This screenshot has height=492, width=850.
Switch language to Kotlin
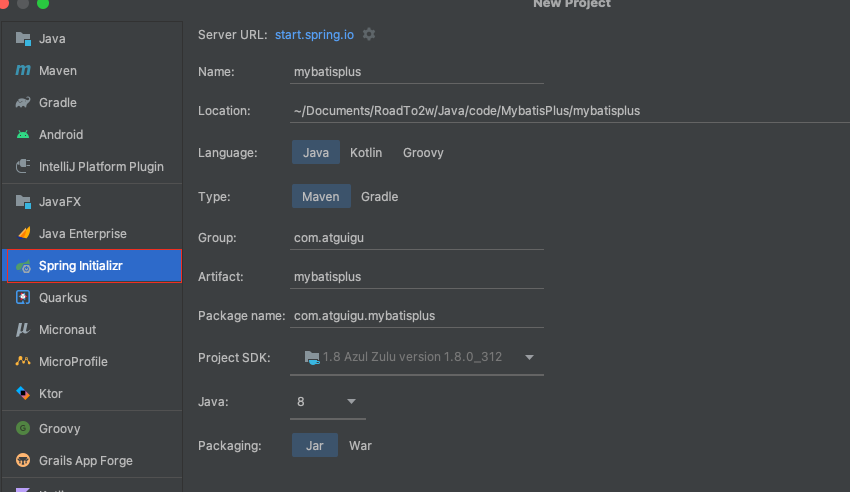pyautogui.click(x=366, y=152)
